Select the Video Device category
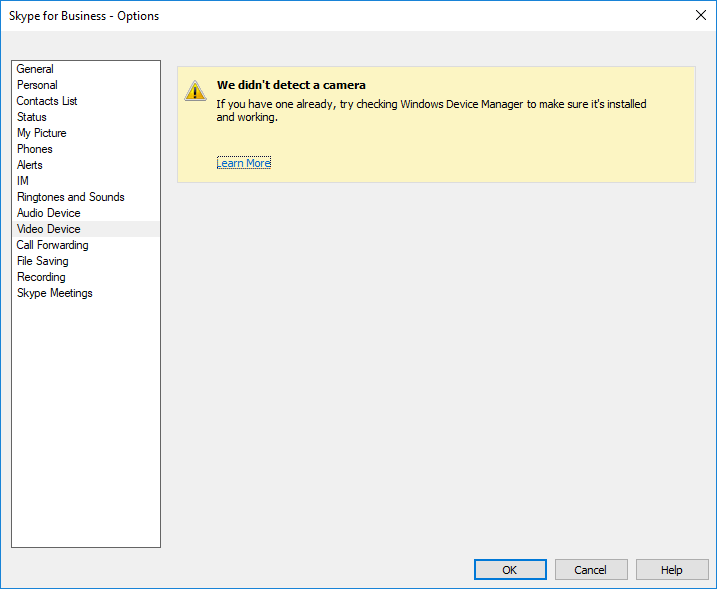This screenshot has height=589, width=717. click(86, 229)
